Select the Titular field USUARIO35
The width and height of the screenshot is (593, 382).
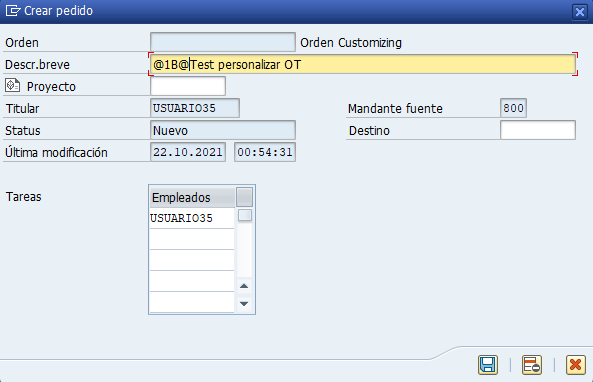(x=195, y=108)
